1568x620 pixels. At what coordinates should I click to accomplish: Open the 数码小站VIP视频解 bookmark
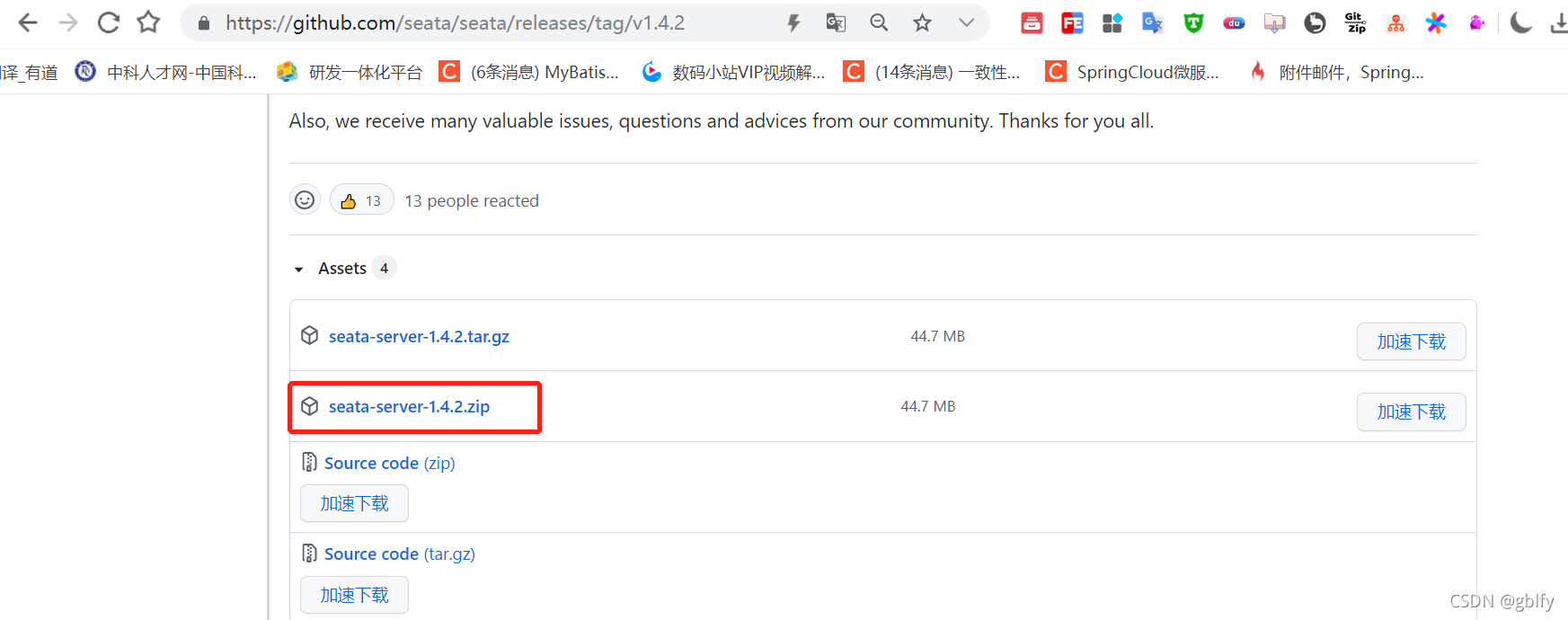733,72
